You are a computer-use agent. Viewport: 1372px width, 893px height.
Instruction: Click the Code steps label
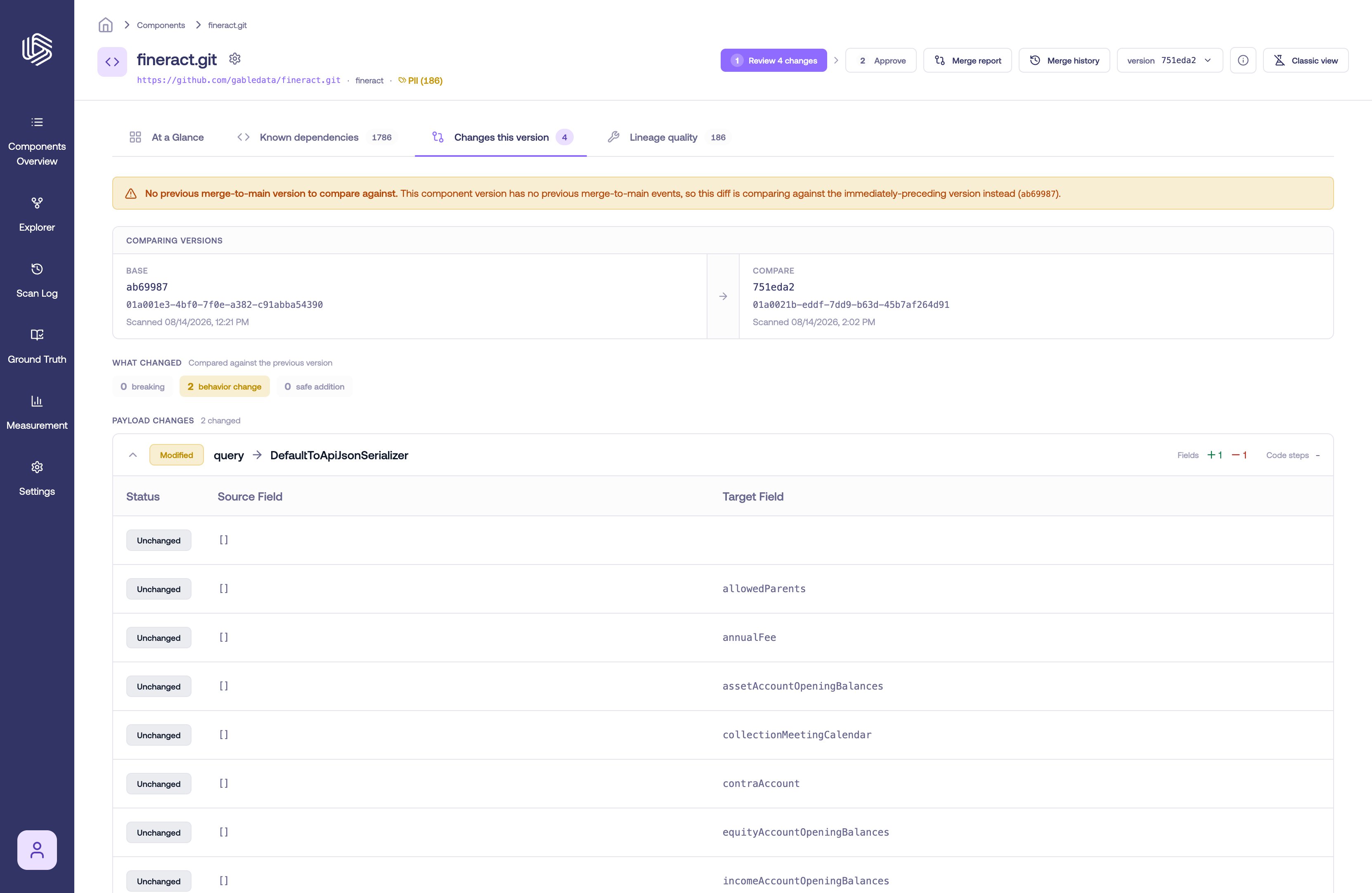point(1287,455)
